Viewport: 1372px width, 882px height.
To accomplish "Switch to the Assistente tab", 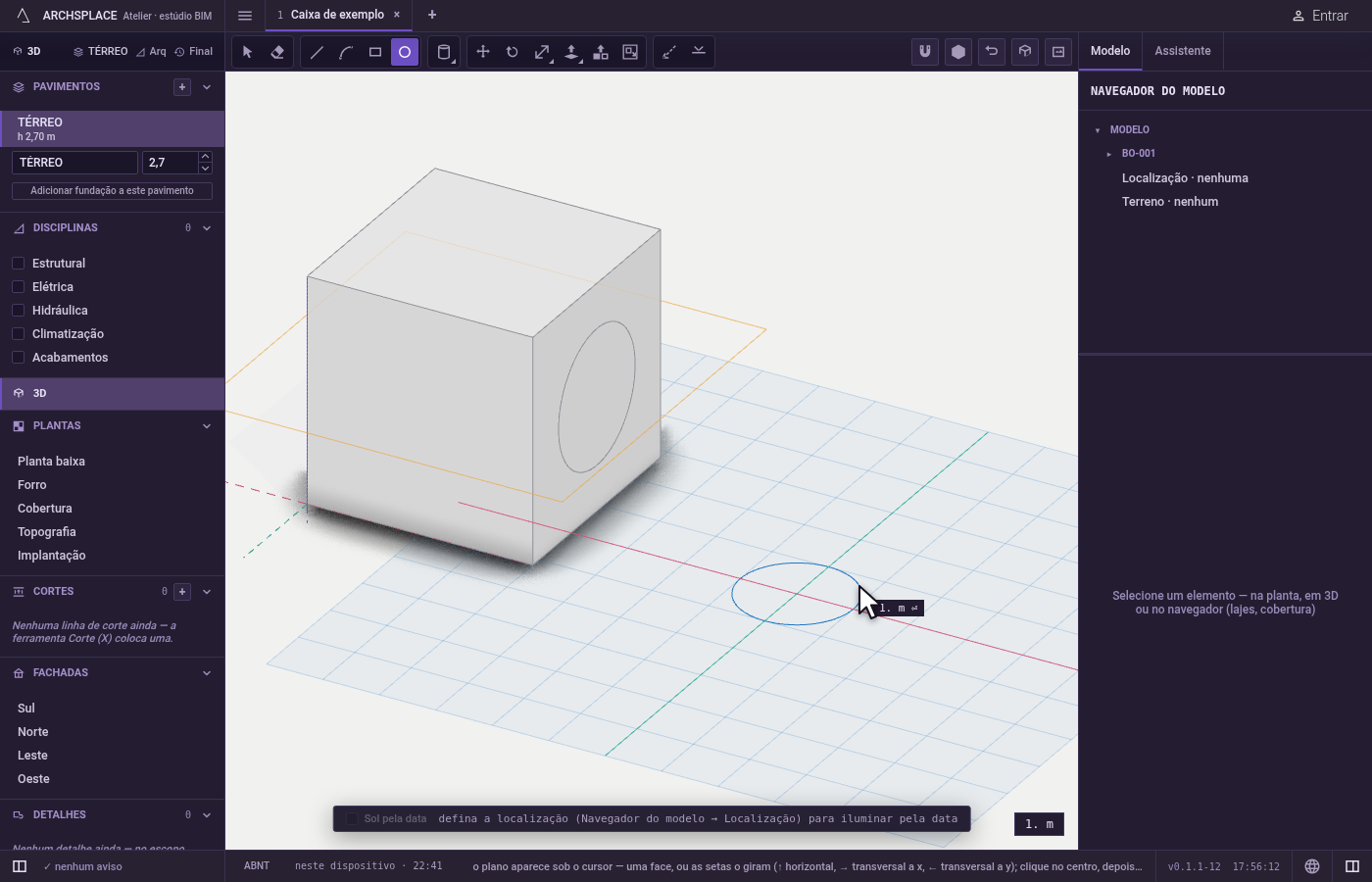I will [1182, 51].
